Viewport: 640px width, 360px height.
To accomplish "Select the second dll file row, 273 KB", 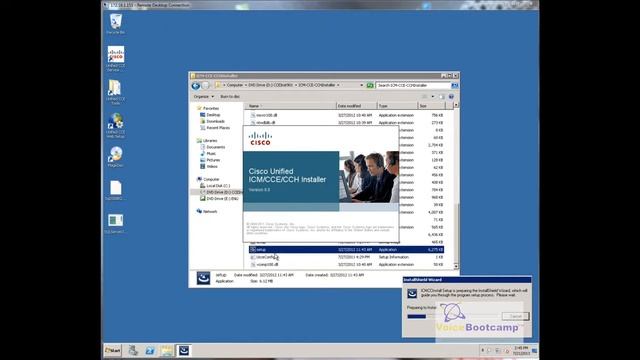I will pos(346,122).
